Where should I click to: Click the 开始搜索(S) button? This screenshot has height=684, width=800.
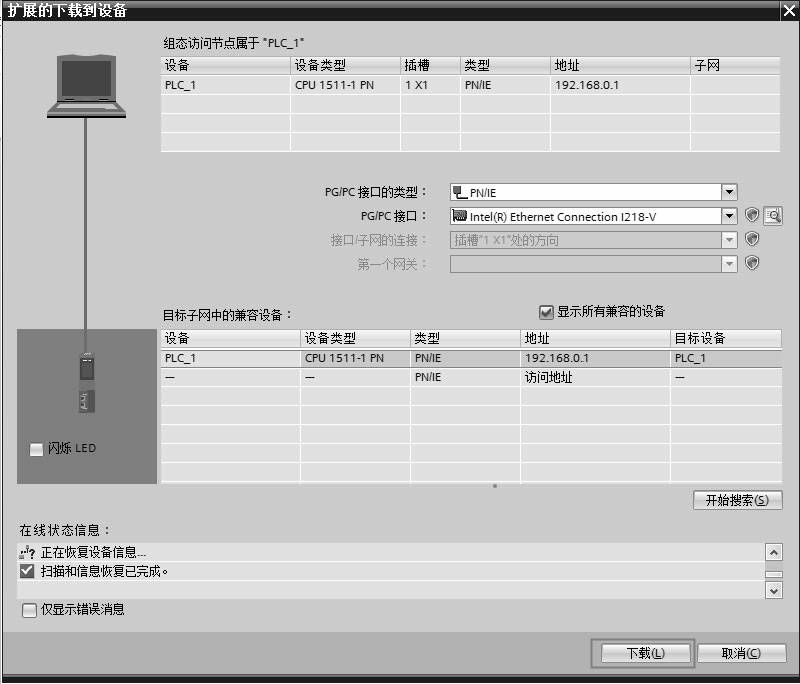[737, 500]
